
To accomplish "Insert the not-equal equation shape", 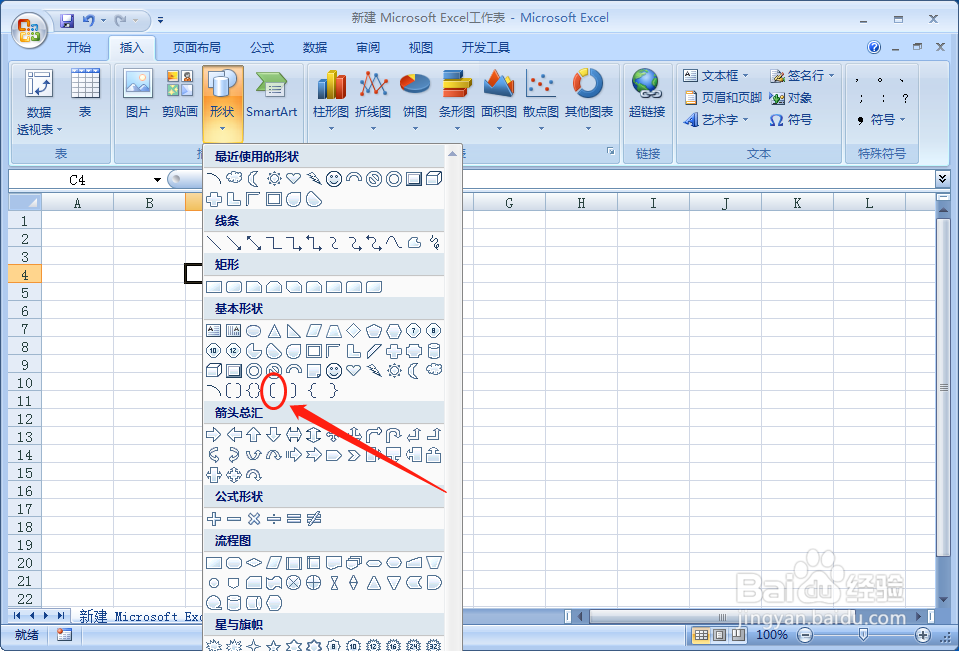I will click(x=314, y=519).
